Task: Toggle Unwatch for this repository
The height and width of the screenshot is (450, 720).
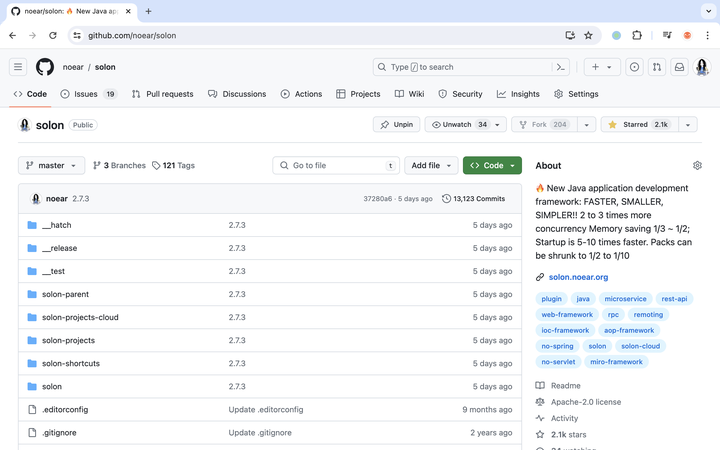Action: [458, 125]
